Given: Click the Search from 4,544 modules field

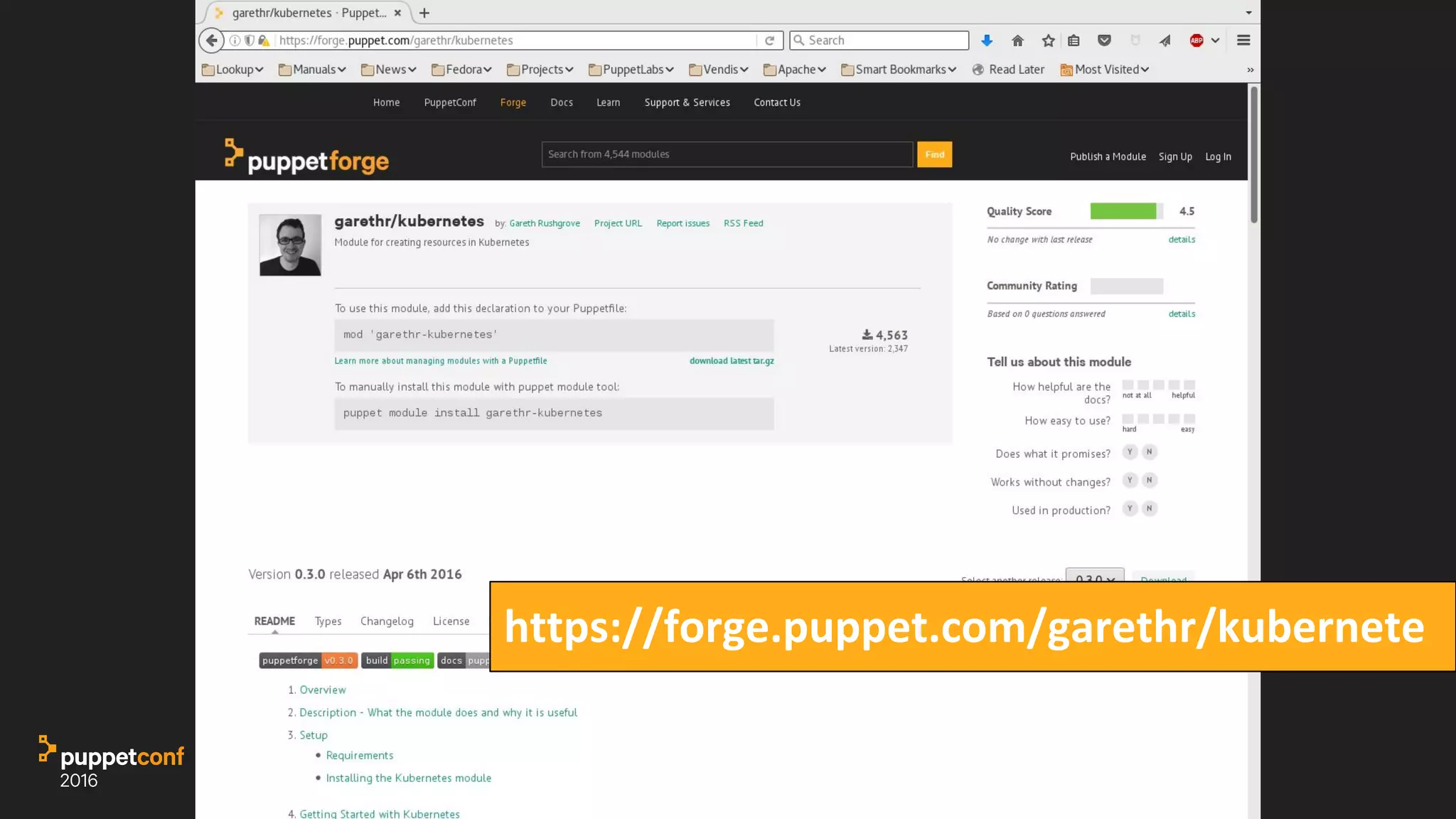Looking at the screenshot, I should pyautogui.click(x=727, y=154).
